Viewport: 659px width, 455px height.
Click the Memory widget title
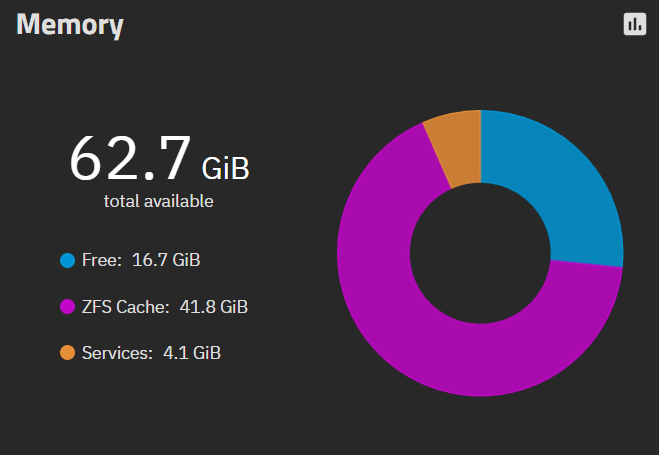click(x=70, y=25)
